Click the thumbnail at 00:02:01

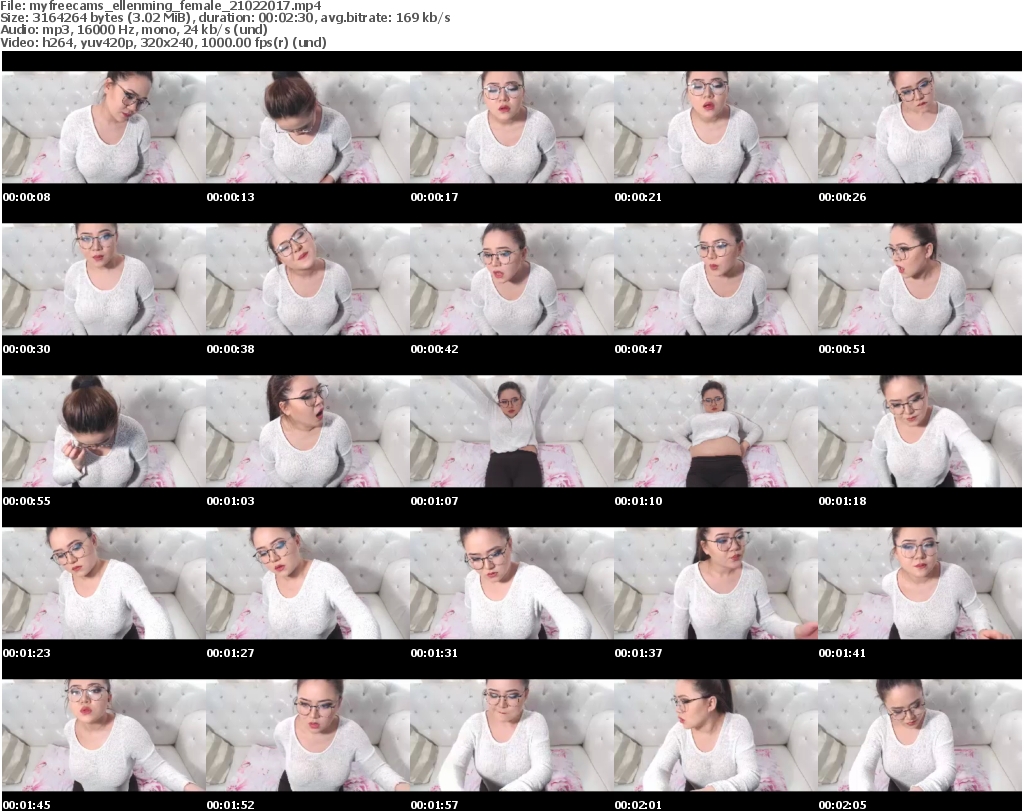click(x=716, y=736)
